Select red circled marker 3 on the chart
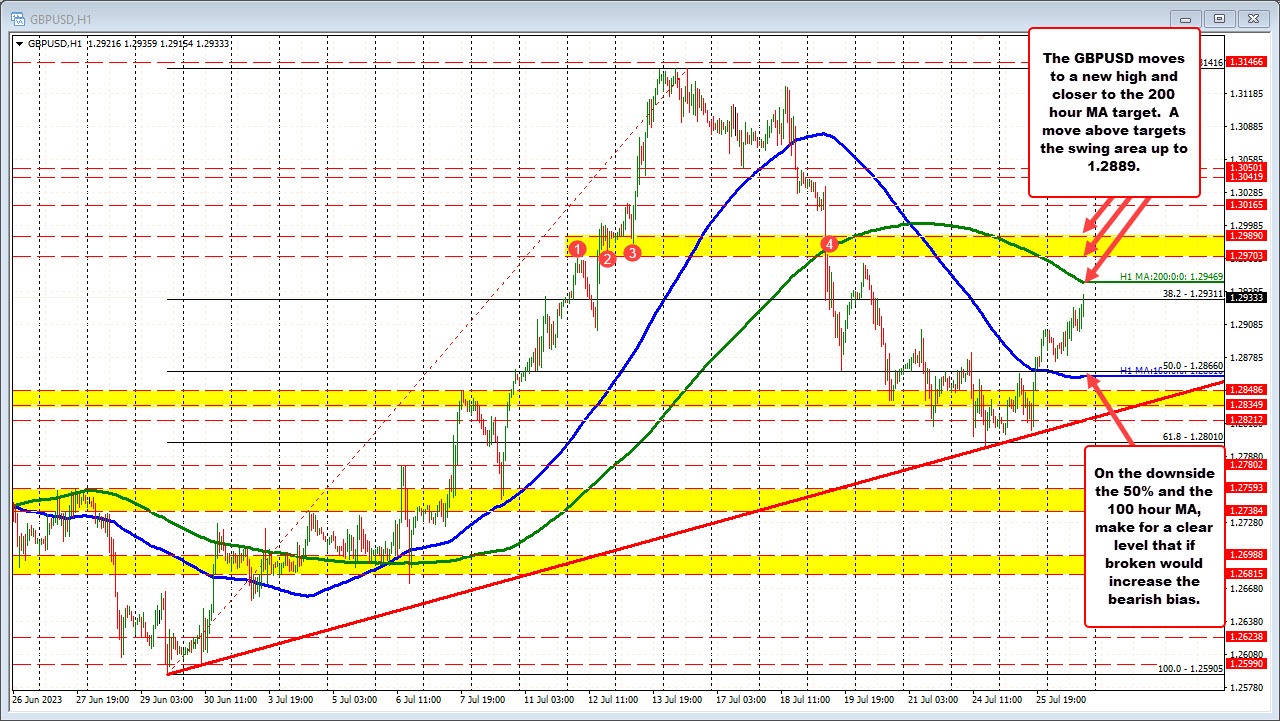 630,255
